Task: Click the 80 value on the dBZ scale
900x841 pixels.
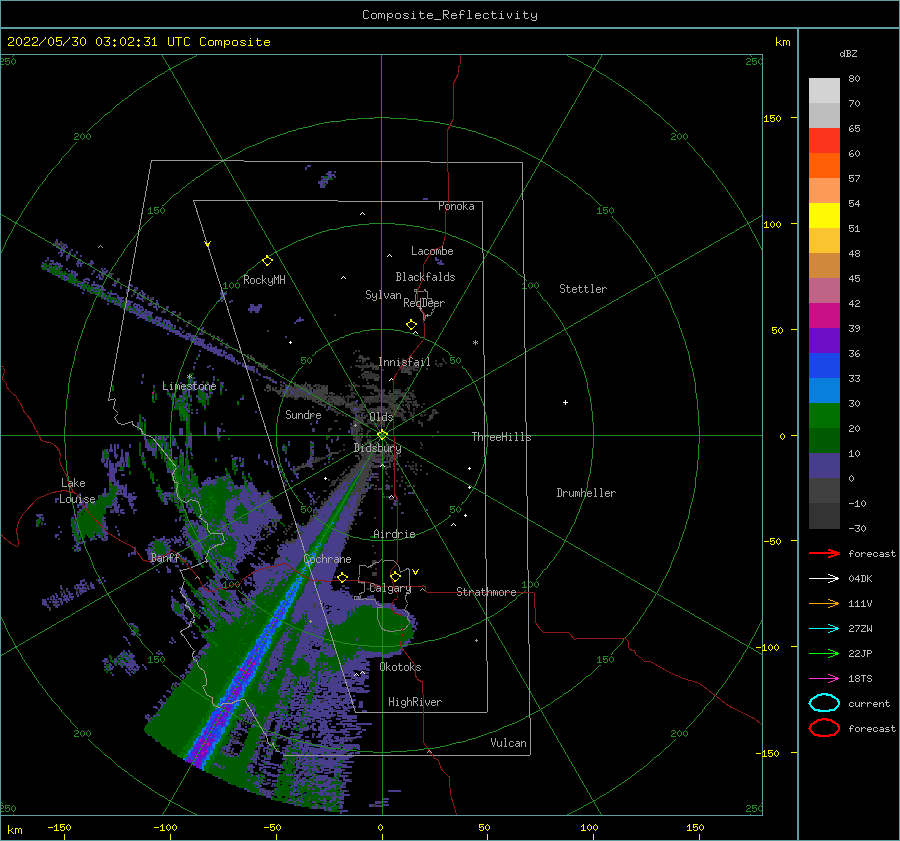Action: coord(854,79)
